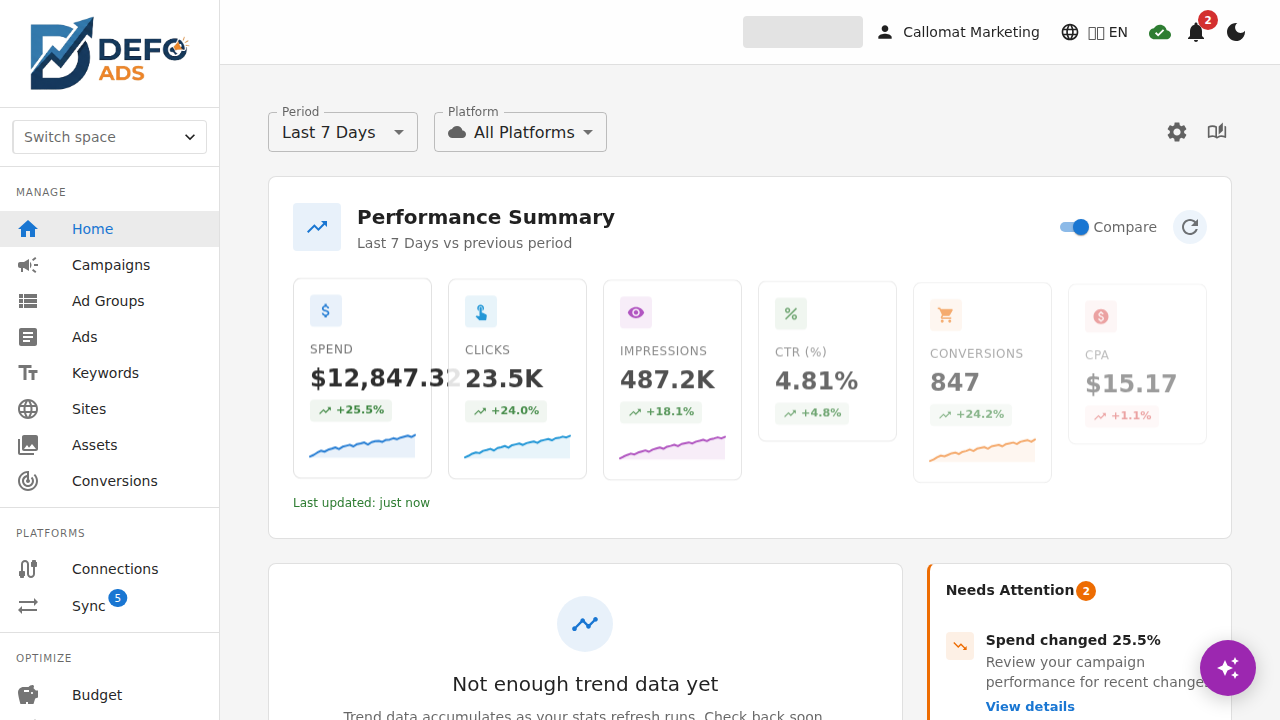Open Sync badge showing 5
This screenshot has width=1280, height=720.
(x=118, y=598)
